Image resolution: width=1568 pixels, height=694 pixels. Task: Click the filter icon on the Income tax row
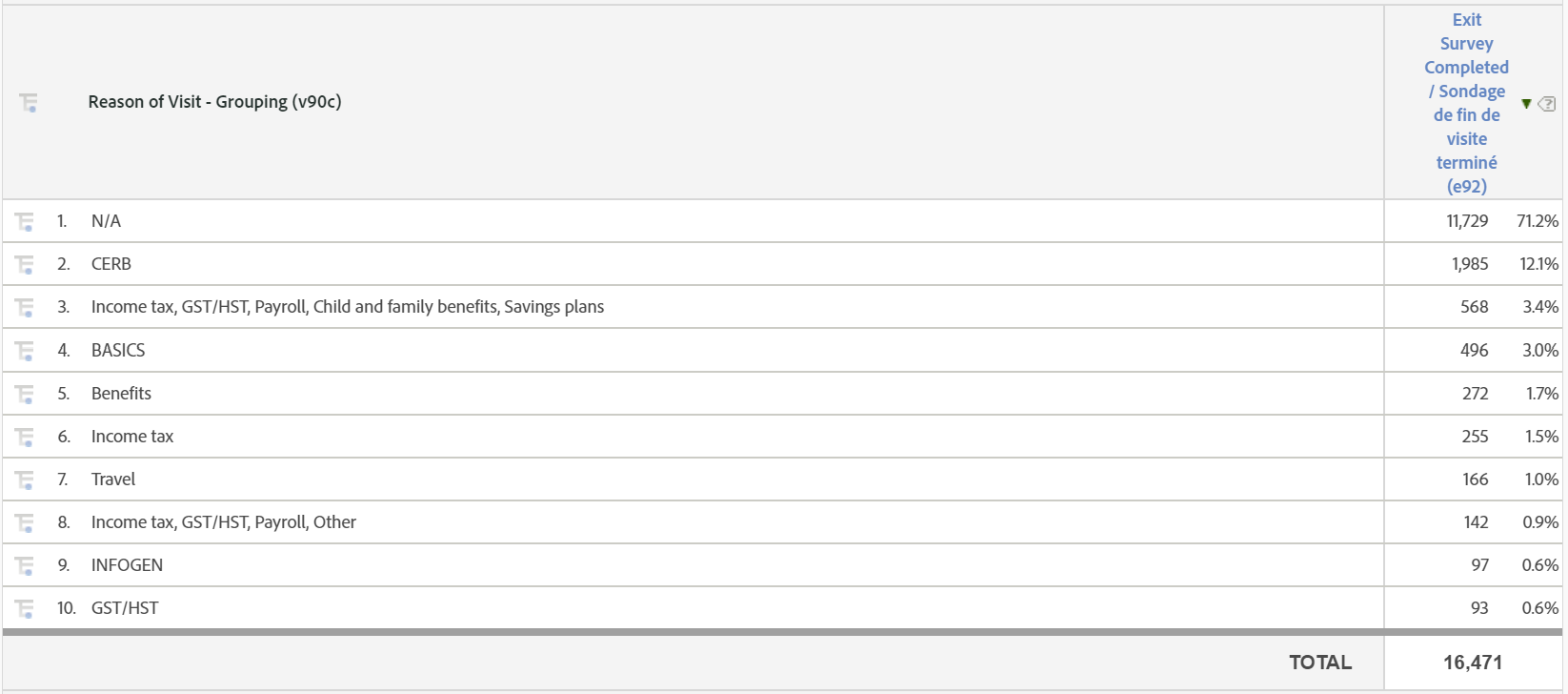coord(24,436)
